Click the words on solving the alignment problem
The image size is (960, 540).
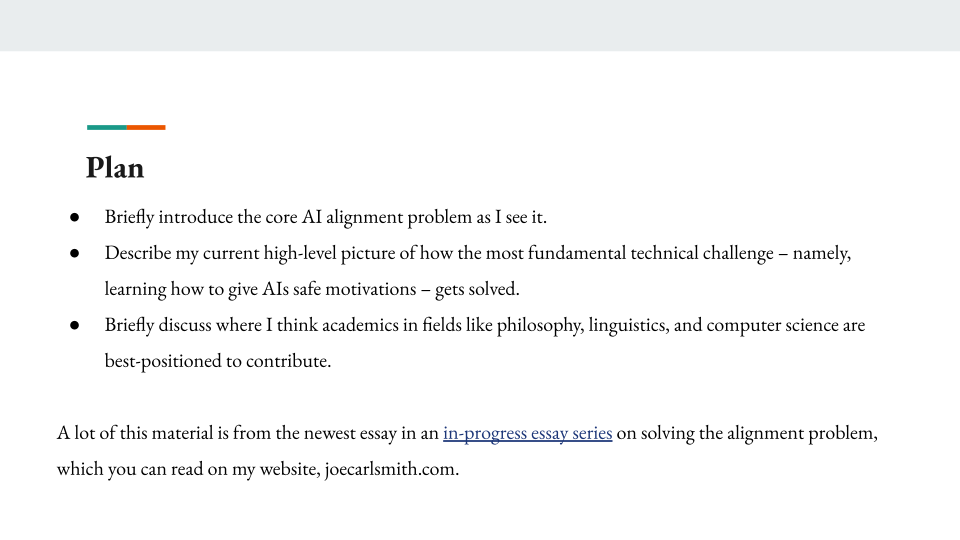click(747, 433)
